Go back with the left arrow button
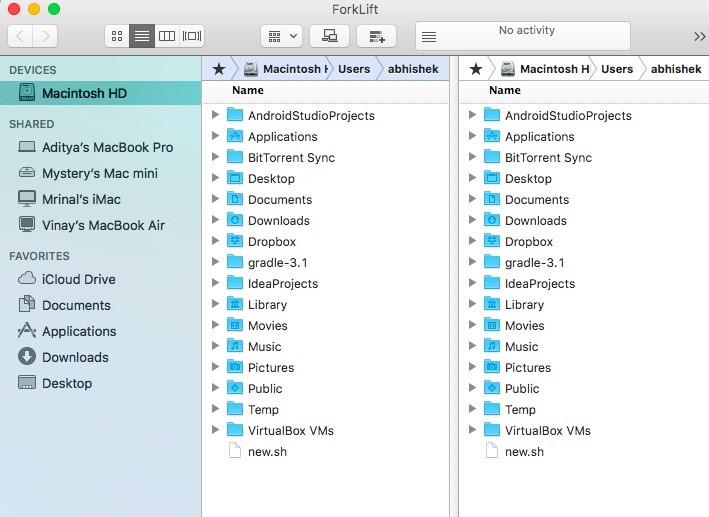This screenshot has height=517, width=709. (20, 36)
